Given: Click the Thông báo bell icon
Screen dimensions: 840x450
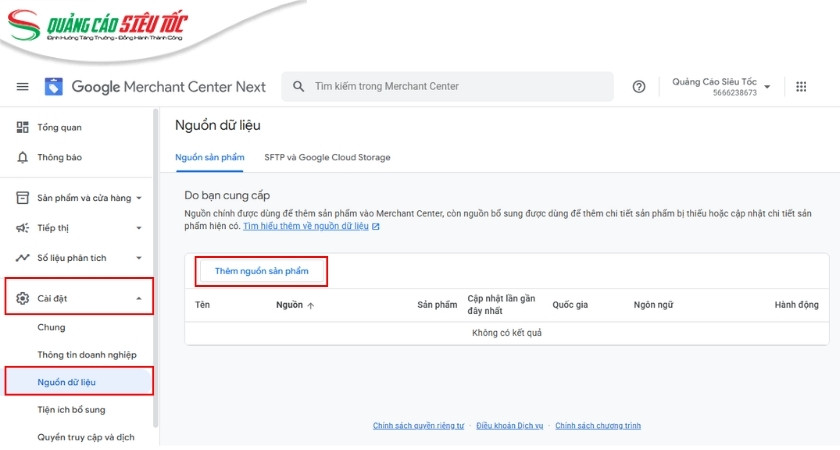Looking at the screenshot, I should tap(22, 157).
